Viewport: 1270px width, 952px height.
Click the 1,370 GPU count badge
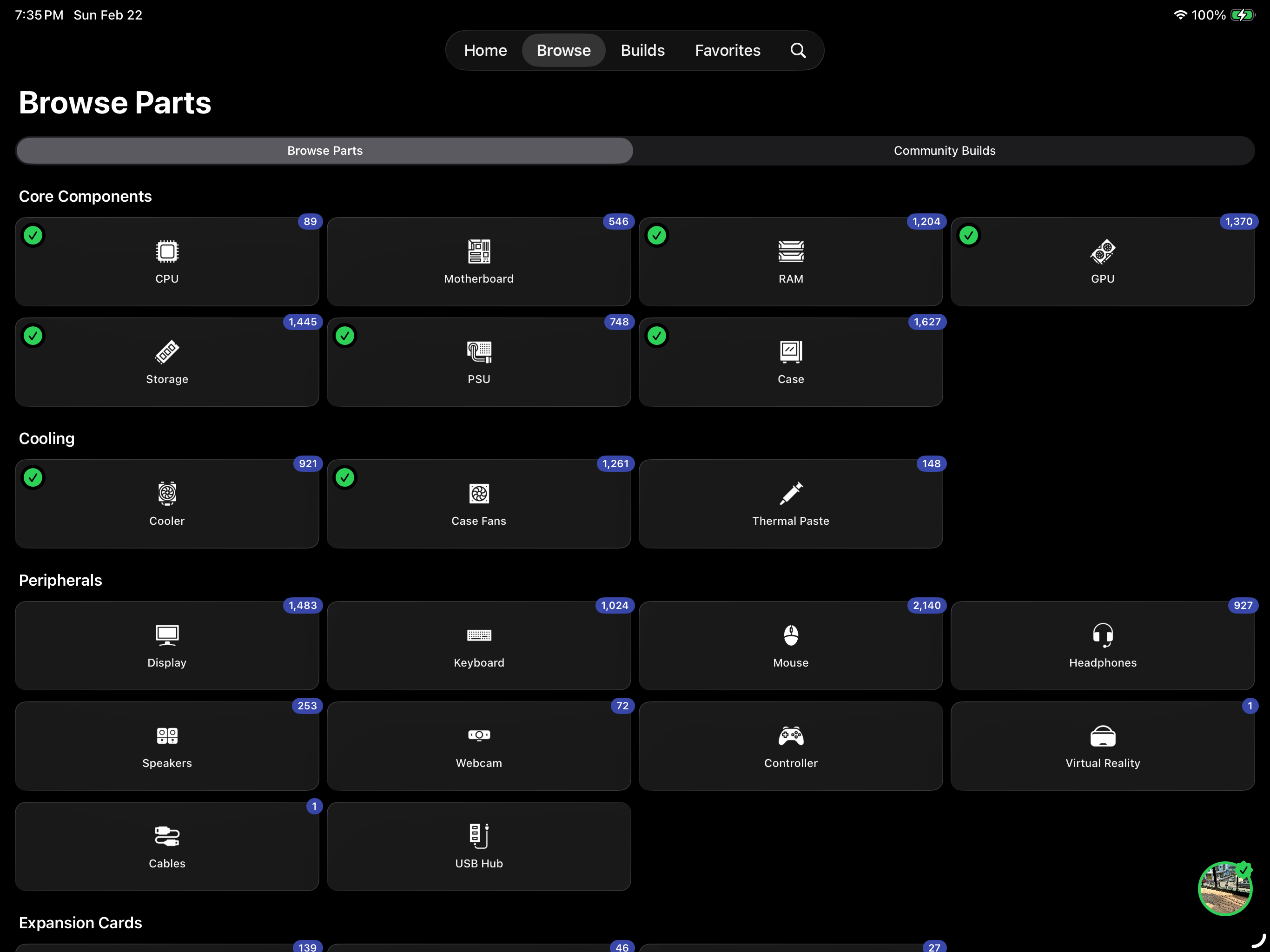[x=1238, y=222]
